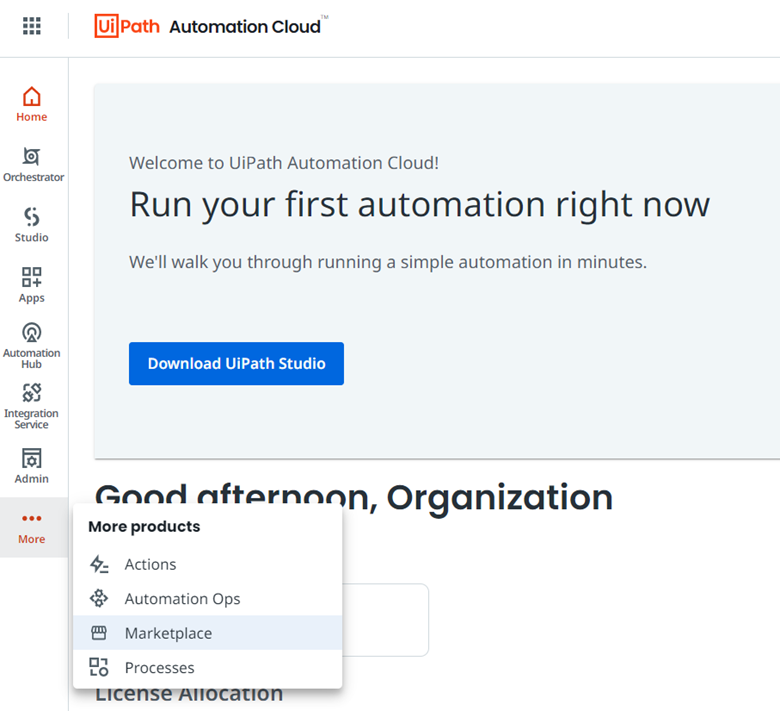Click the Processes icon

pyautogui.click(x=98, y=667)
